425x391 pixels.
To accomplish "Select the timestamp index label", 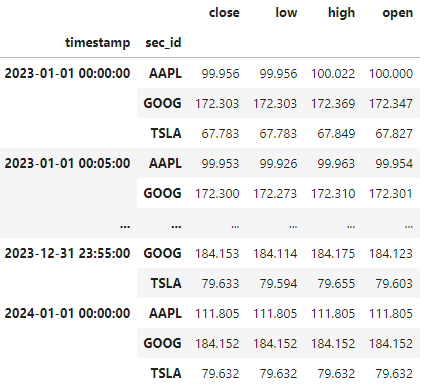I will pyautogui.click(x=97, y=43).
